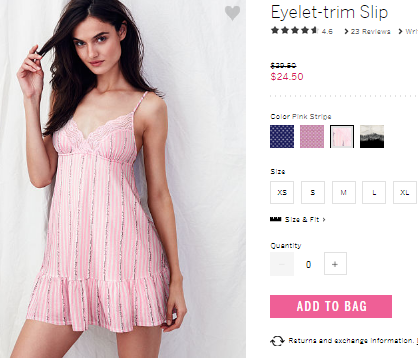Click the returns and exchange arrows icon
The height and width of the screenshot is (360, 418).
point(277,341)
